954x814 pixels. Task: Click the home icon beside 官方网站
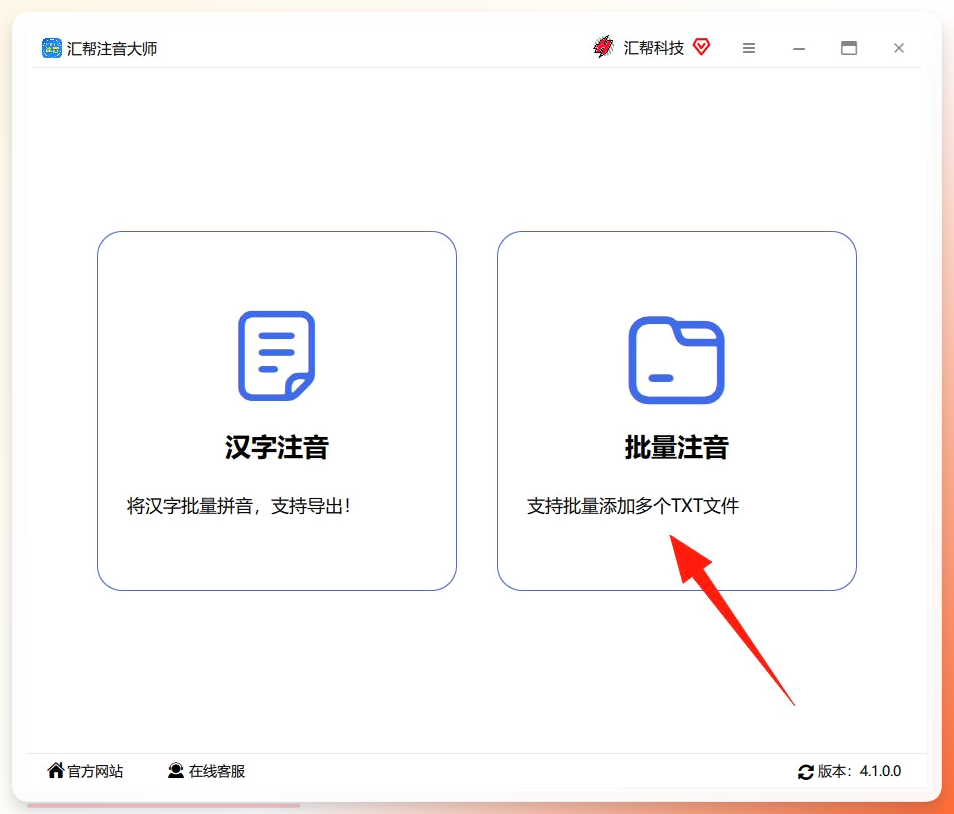tap(56, 770)
